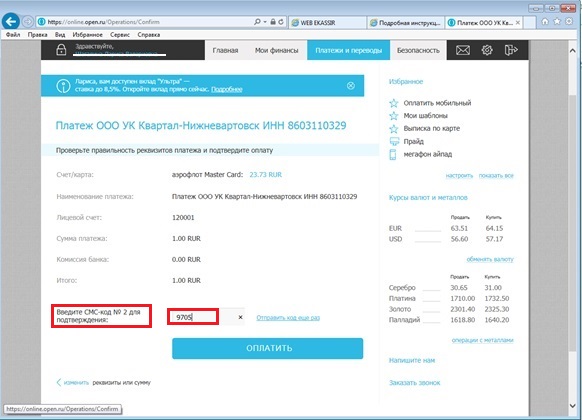Log out using the exit door icon
582x420 pixels.
click(x=511, y=50)
